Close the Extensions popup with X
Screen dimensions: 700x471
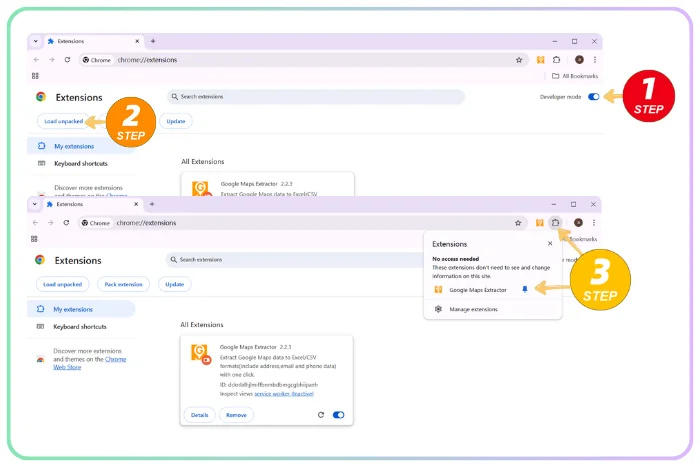pyautogui.click(x=549, y=243)
